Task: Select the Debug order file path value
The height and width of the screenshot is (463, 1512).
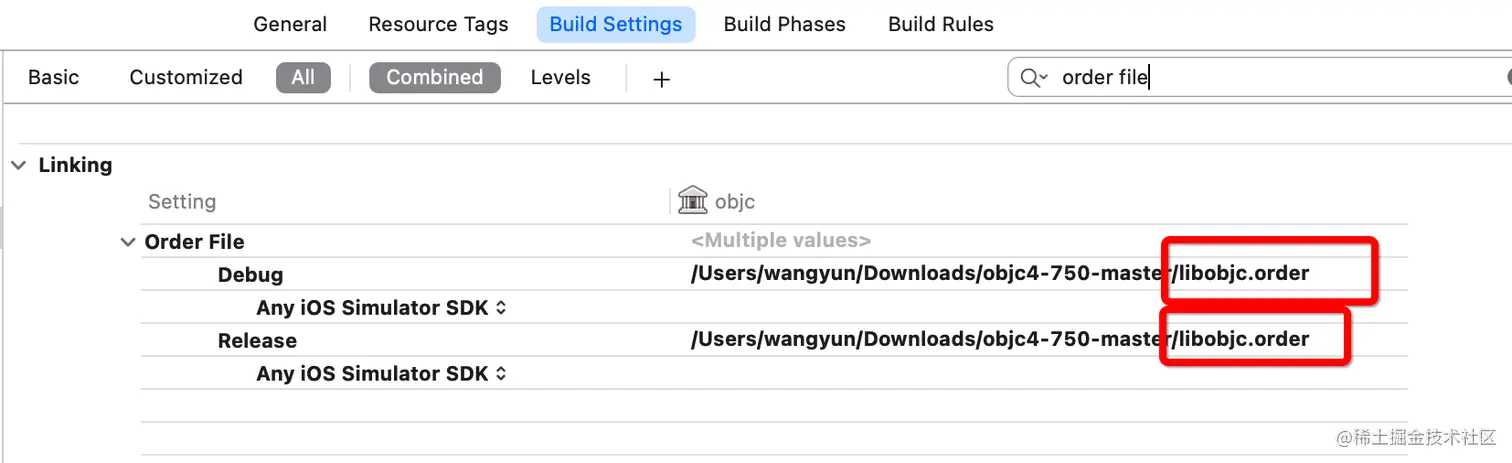Action: [x=999, y=274]
